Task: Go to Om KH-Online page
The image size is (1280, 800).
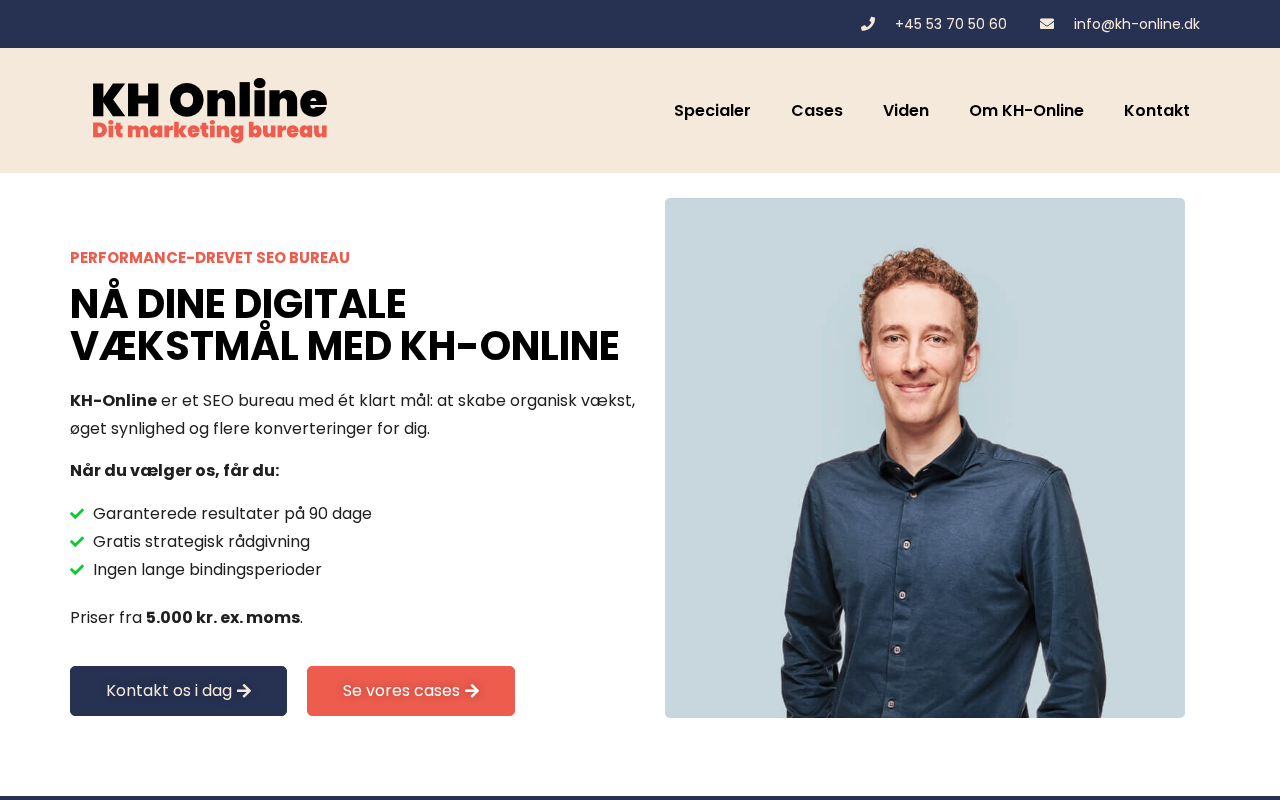Action: coord(1026,111)
